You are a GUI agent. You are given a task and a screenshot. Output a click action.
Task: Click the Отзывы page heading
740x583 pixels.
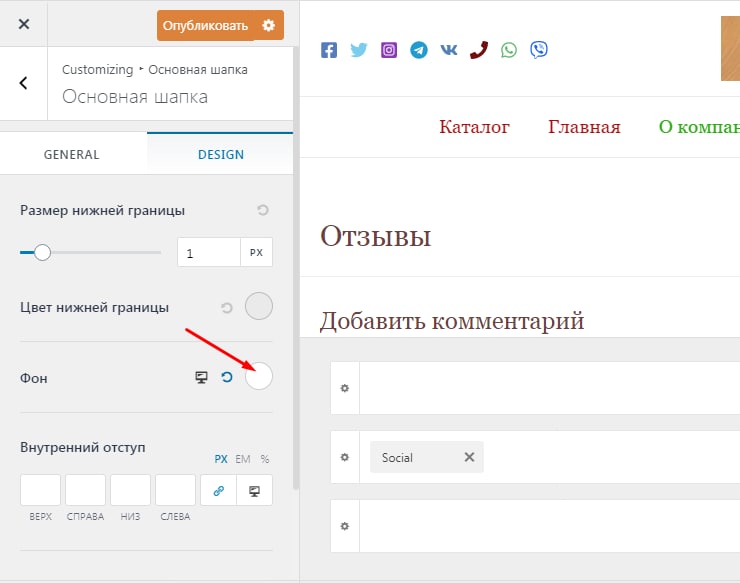(x=376, y=236)
